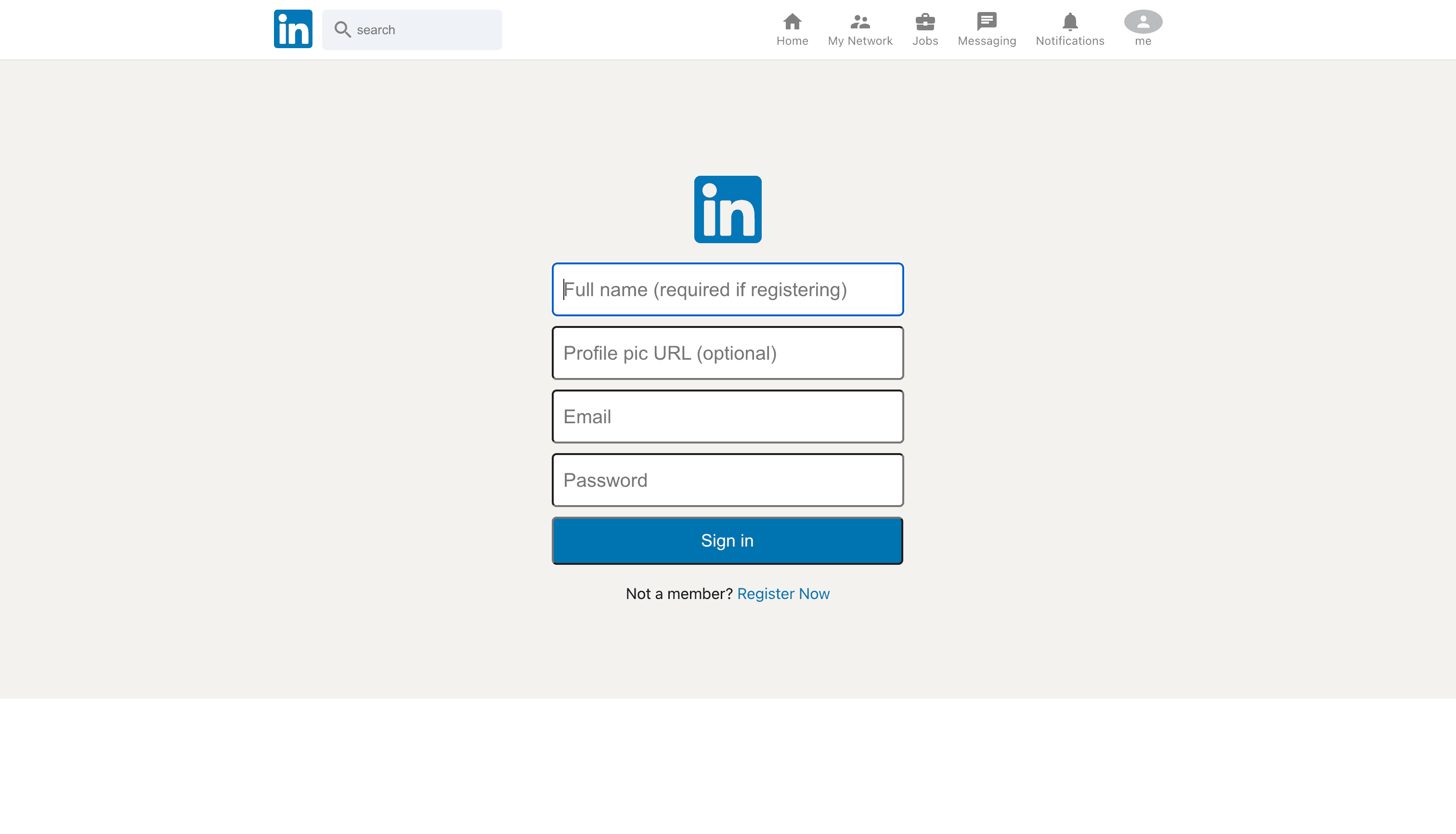Select the Password input field
1456x834 pixels.
point(728,480)
